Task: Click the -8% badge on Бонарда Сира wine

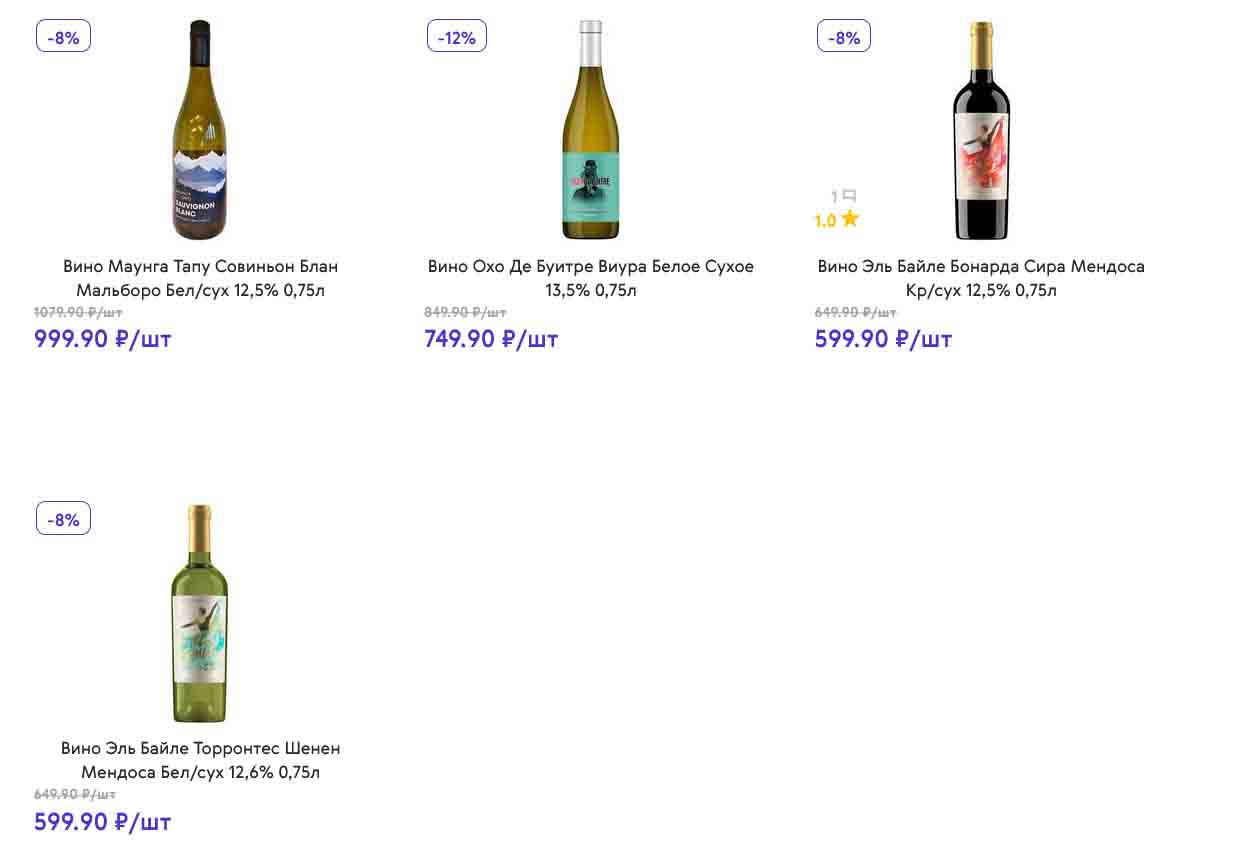Action: pyautogui.click(x=844, y=37)
